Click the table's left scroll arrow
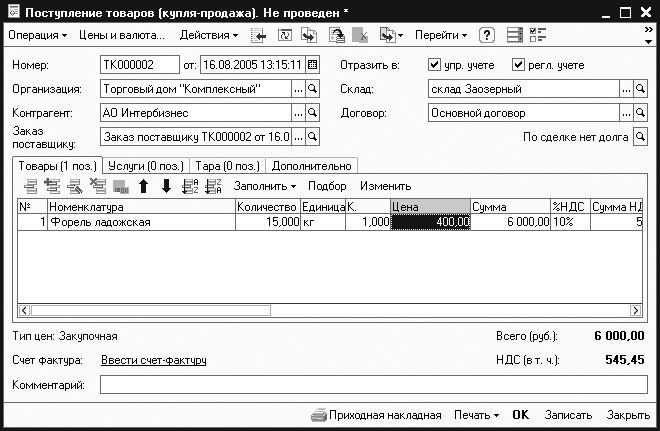Viewport: 660px width, 431px height. pyautogui.click(x=24, y=311)
